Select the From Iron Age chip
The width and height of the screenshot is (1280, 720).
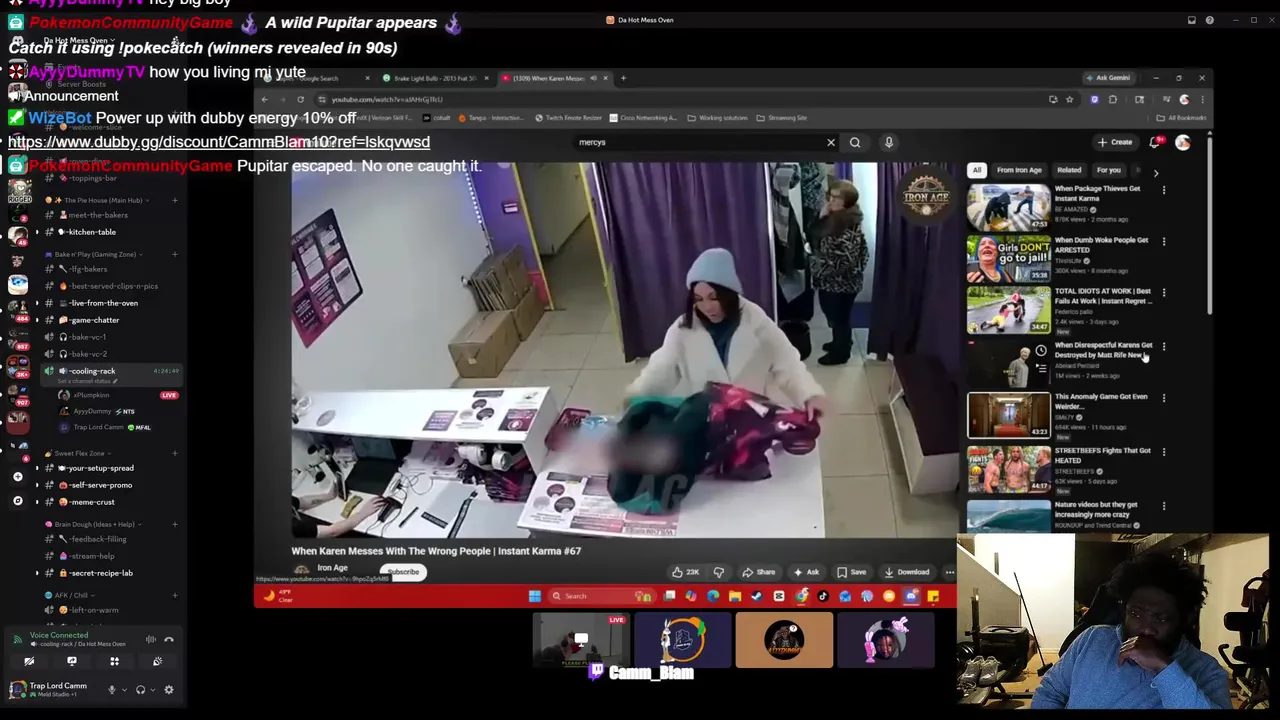pos(1019,170)
